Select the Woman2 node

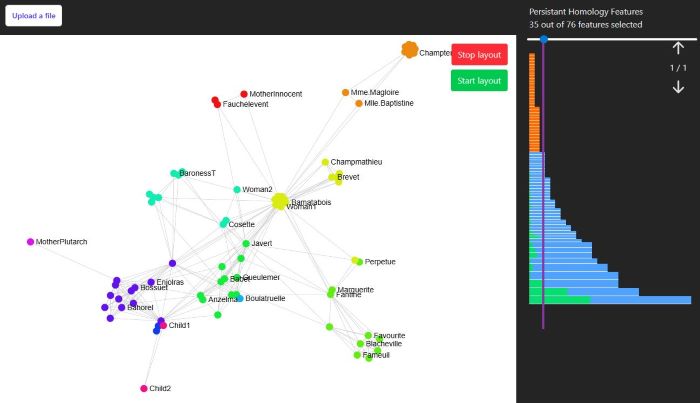click(237, 189)
